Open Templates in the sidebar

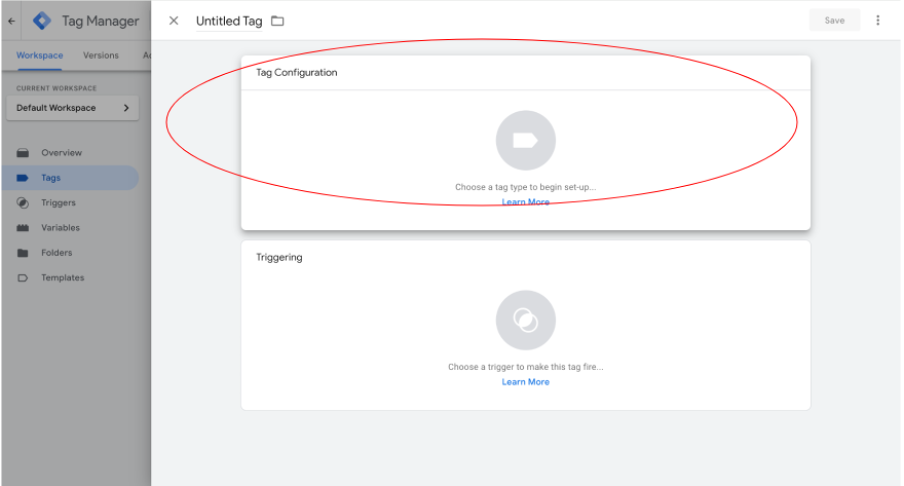[x=62, y=278]
